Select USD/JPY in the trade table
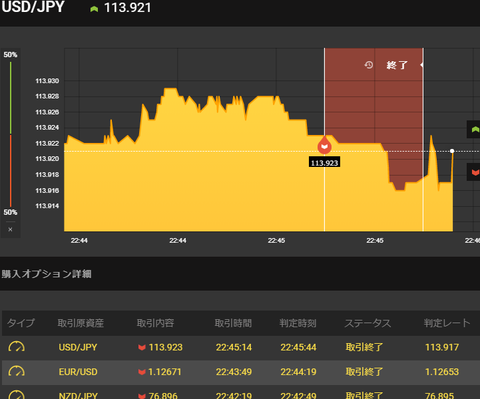Image resolution: width=480 pixels, height=399 pixels. 78,347
